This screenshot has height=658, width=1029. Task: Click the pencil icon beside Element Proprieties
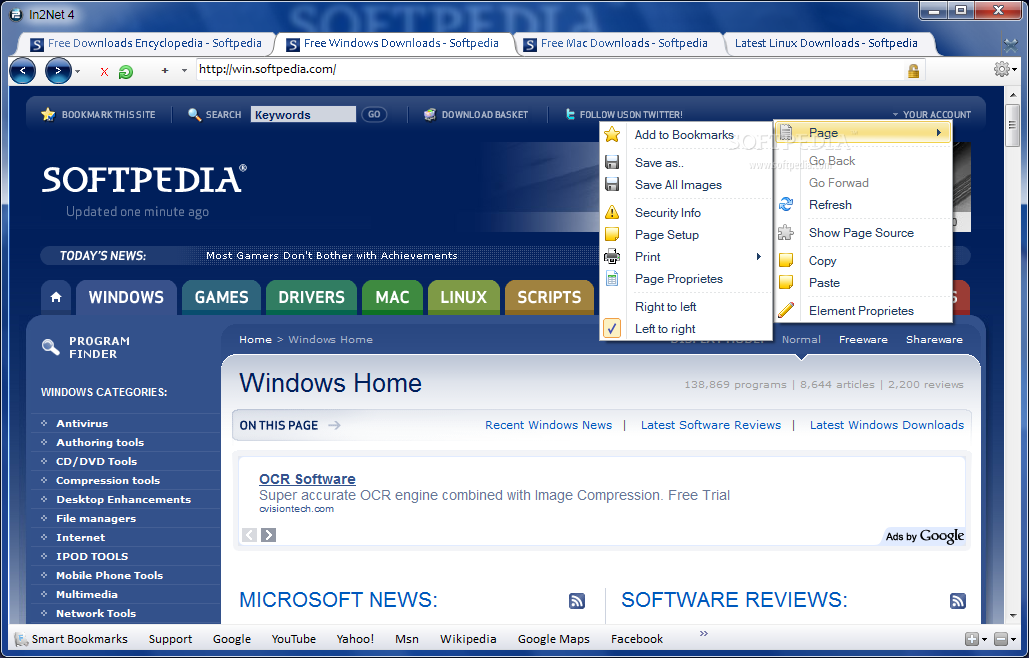786,310
